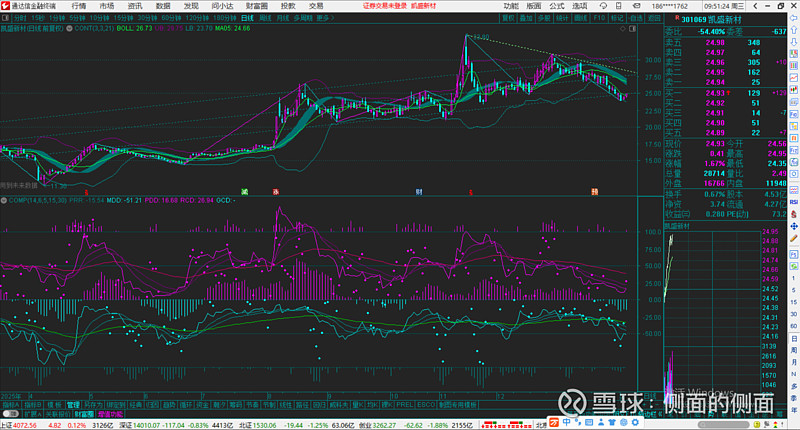Open the 交易 menu
Viewport: 800px width, 430px height.
point(316,6)
